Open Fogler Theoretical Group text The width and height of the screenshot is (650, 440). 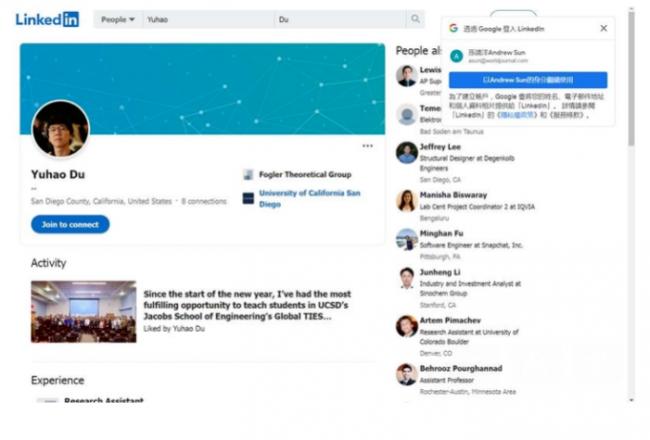click(x=305, y=175)
